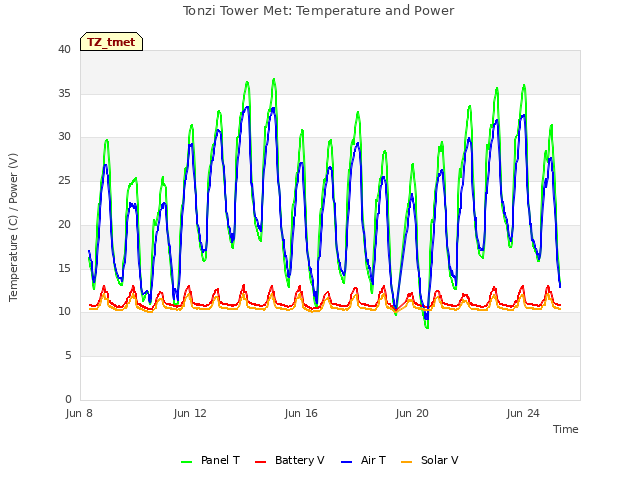Click the '25' y-axis tick label

tap(64, 180)
